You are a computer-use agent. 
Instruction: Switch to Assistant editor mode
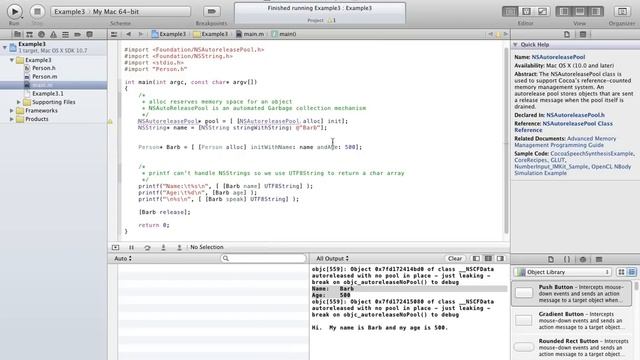[526, 11]
